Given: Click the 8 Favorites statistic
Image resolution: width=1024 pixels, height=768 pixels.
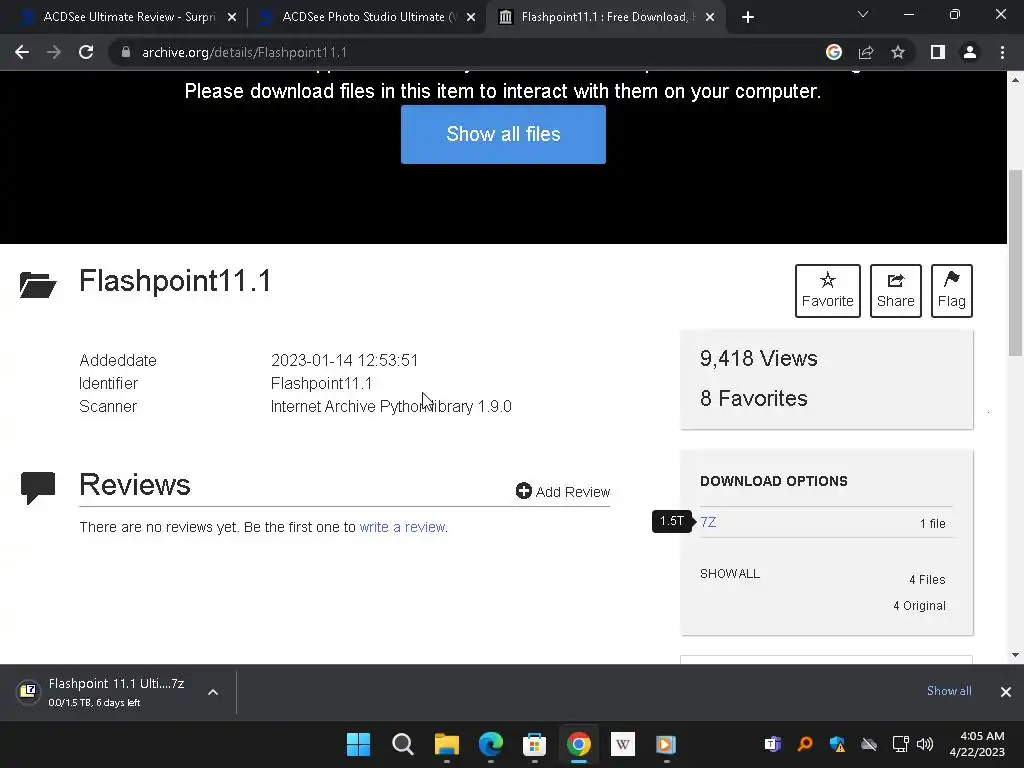Looking at the screenshot, I should coord(754,398).
